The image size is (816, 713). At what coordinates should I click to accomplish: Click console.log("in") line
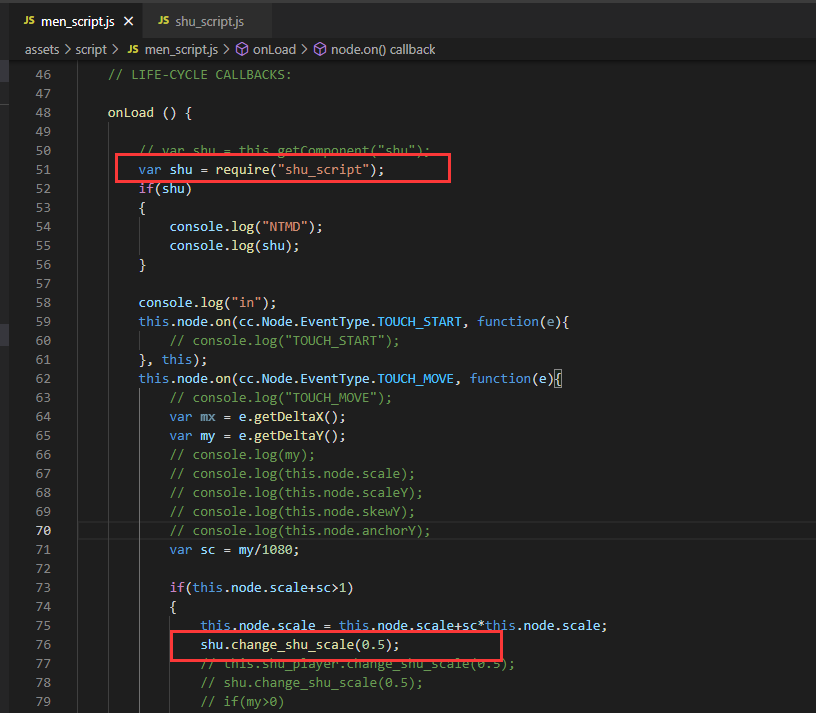coord(207,303)
